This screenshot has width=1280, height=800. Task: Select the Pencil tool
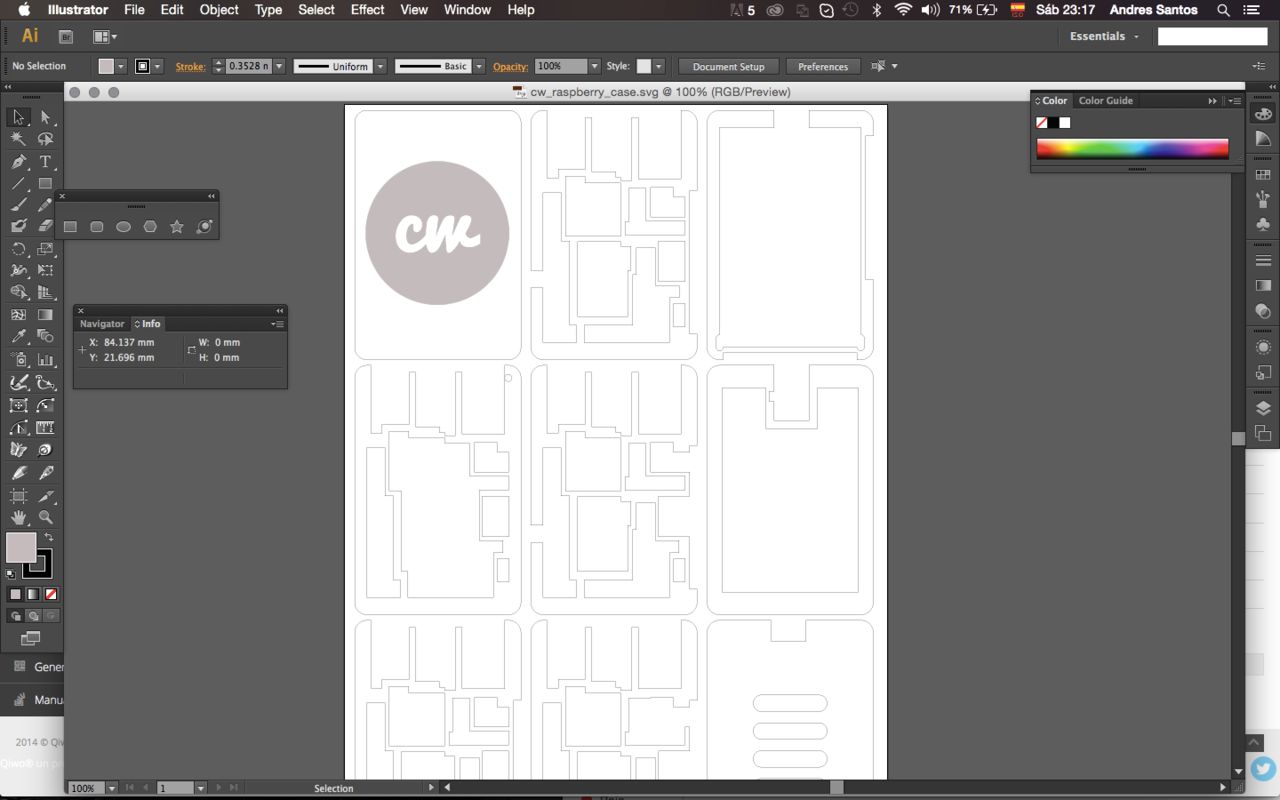click(x=45, y=205)
